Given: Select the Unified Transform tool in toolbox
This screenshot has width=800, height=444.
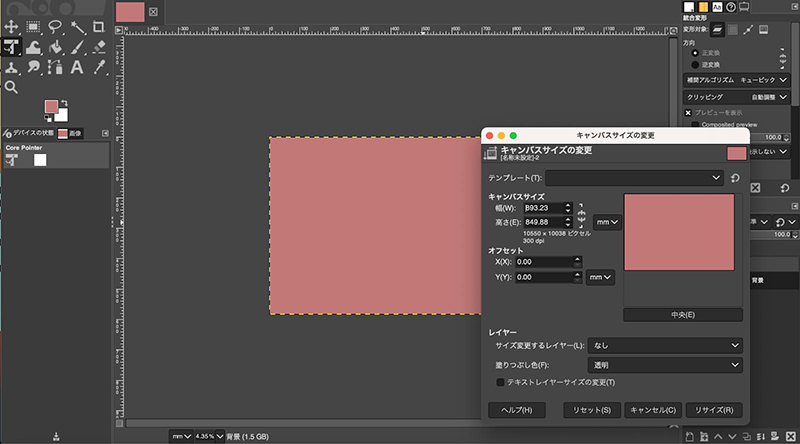Looking at the screenshot, I should coord(11,47).
